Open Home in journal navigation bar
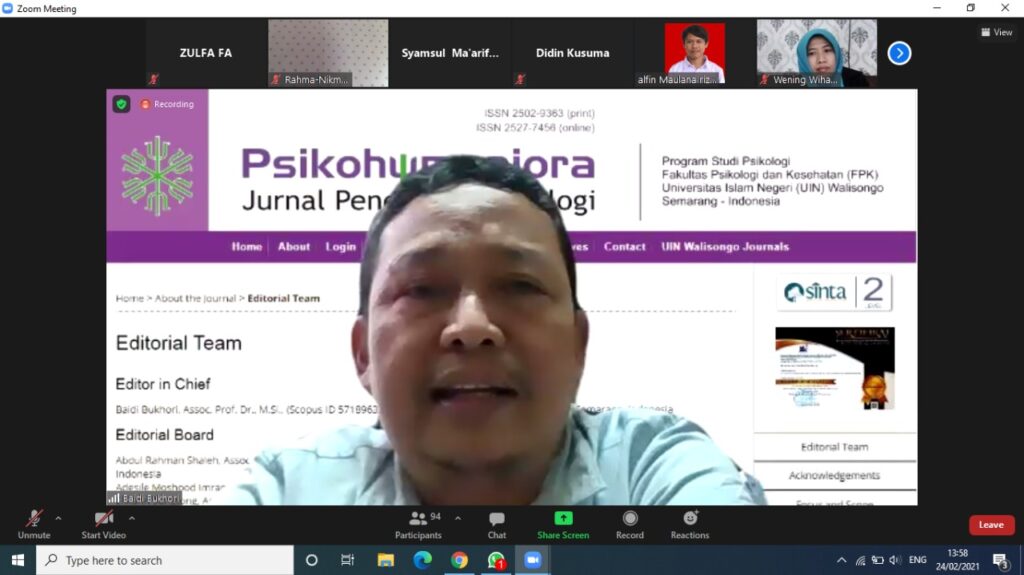 click(x=246, y=246)
